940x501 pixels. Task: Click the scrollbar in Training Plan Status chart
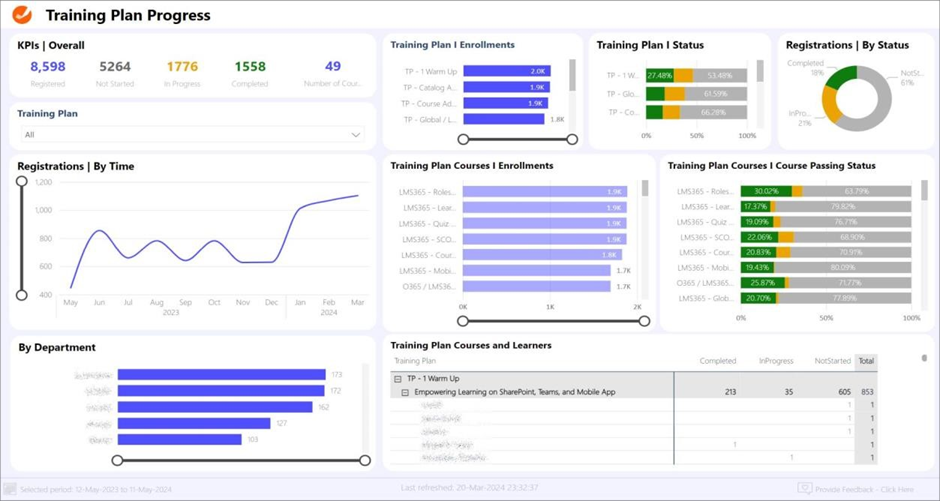point(760,73)
